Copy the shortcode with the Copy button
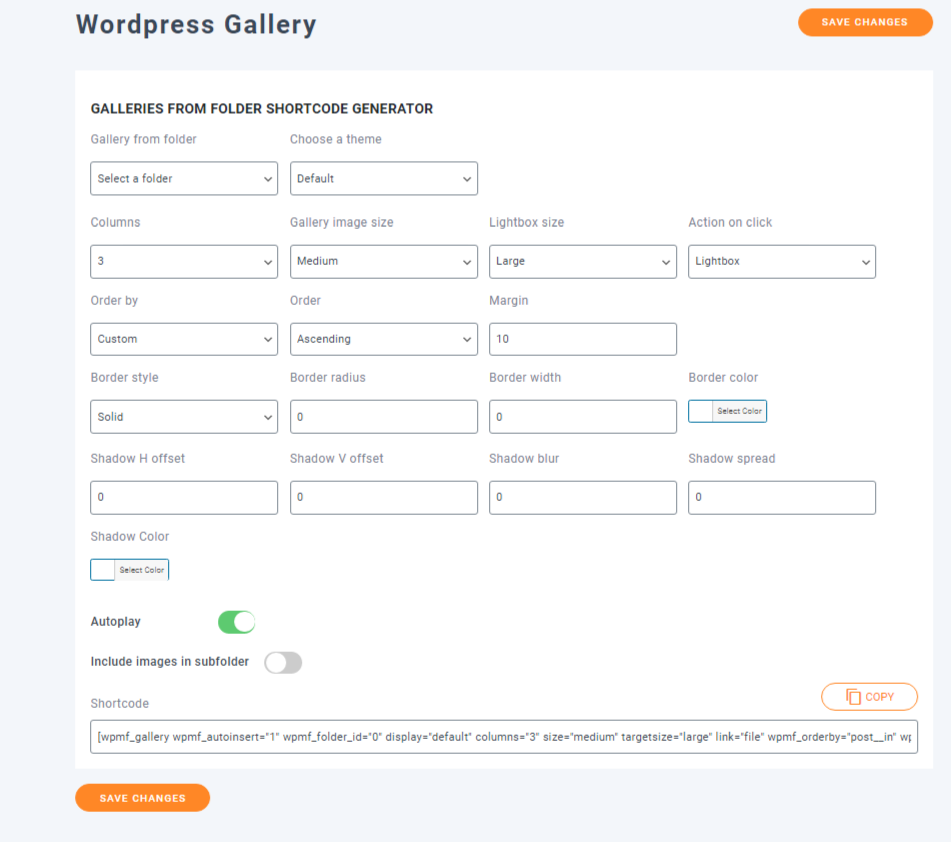 pos(869,696)
